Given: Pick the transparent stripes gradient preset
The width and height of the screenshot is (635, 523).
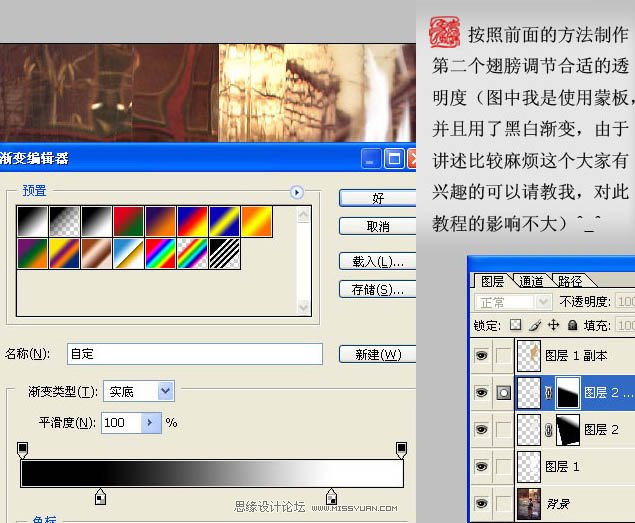Looking at the screenshot, I should 225,254.
